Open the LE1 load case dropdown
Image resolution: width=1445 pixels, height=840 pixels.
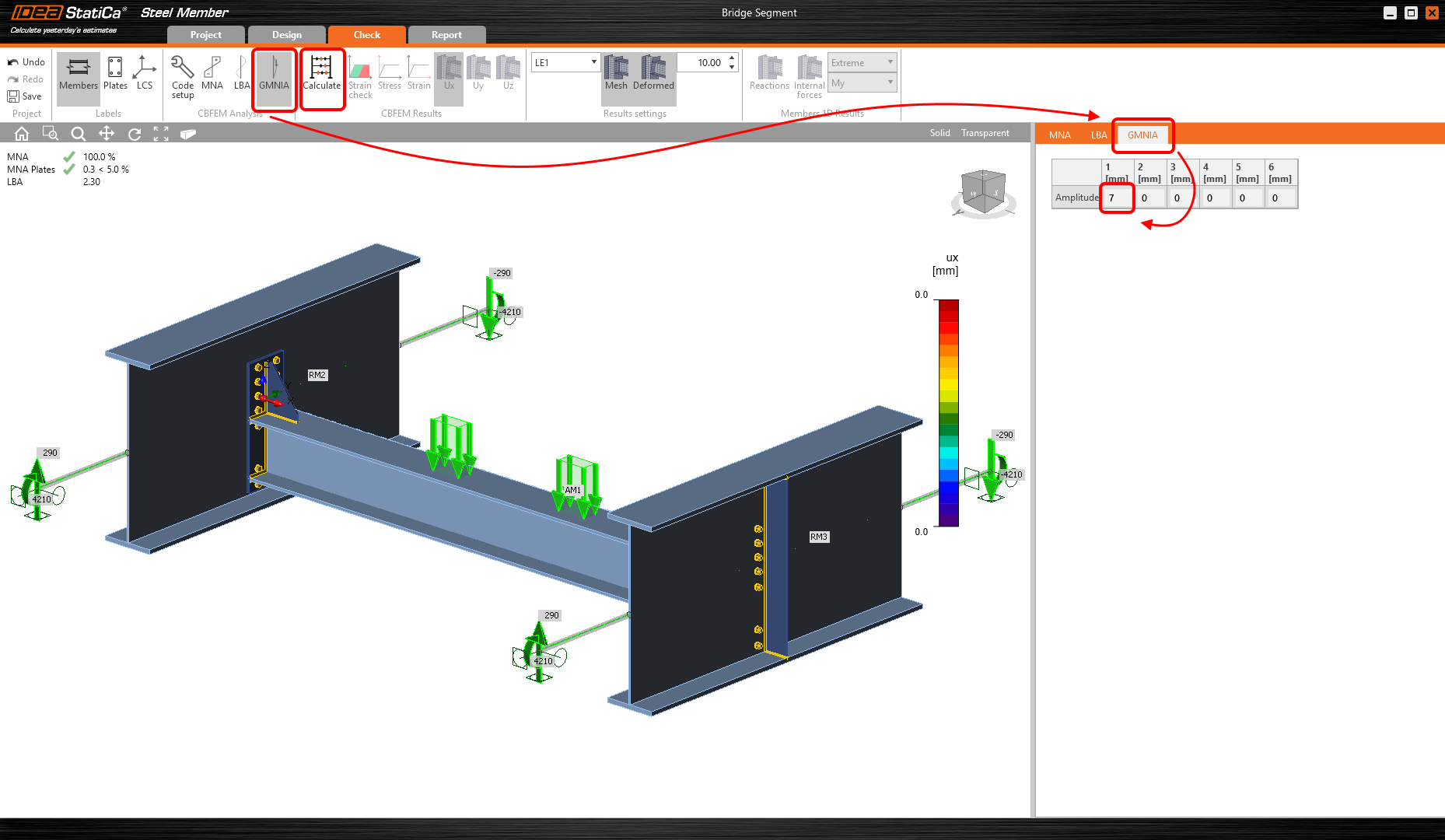(x=565, y=62)
